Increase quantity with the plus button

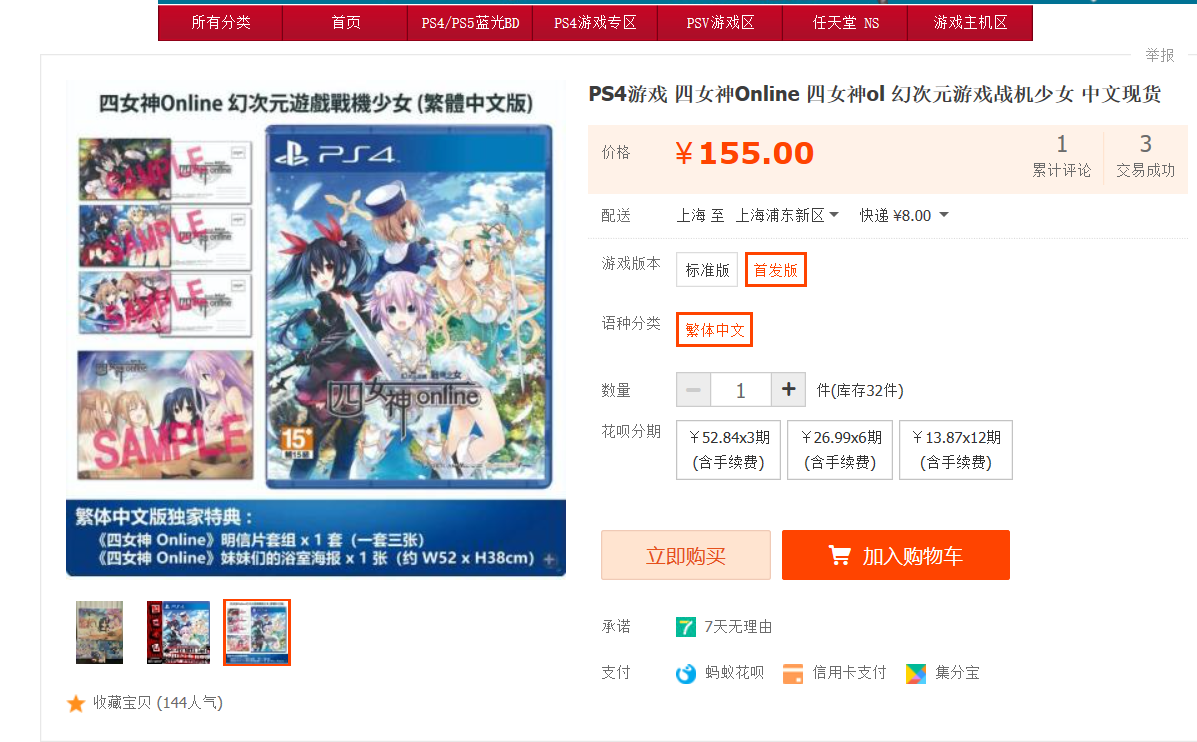pyautogui.click(x=789, y=389)
